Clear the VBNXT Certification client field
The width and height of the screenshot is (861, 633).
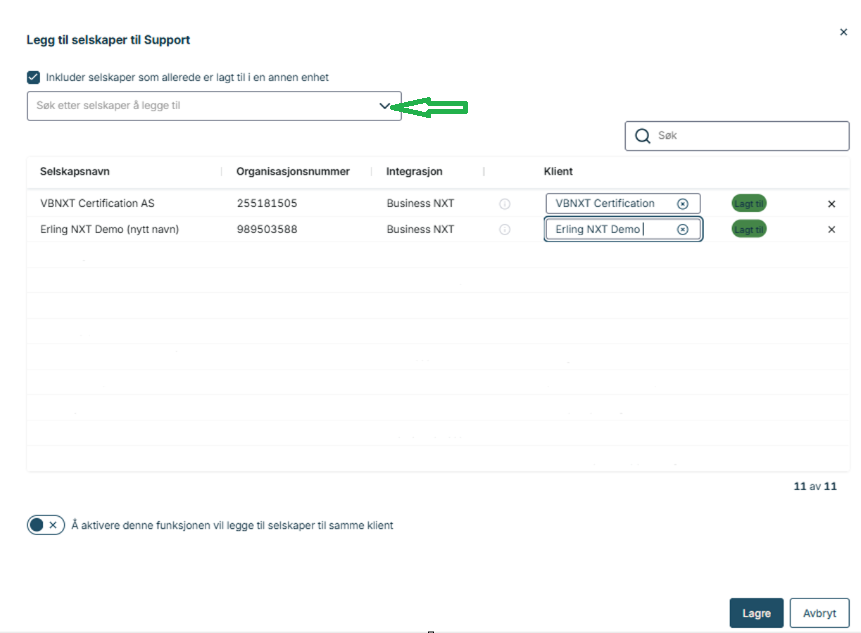pos(683,204)
